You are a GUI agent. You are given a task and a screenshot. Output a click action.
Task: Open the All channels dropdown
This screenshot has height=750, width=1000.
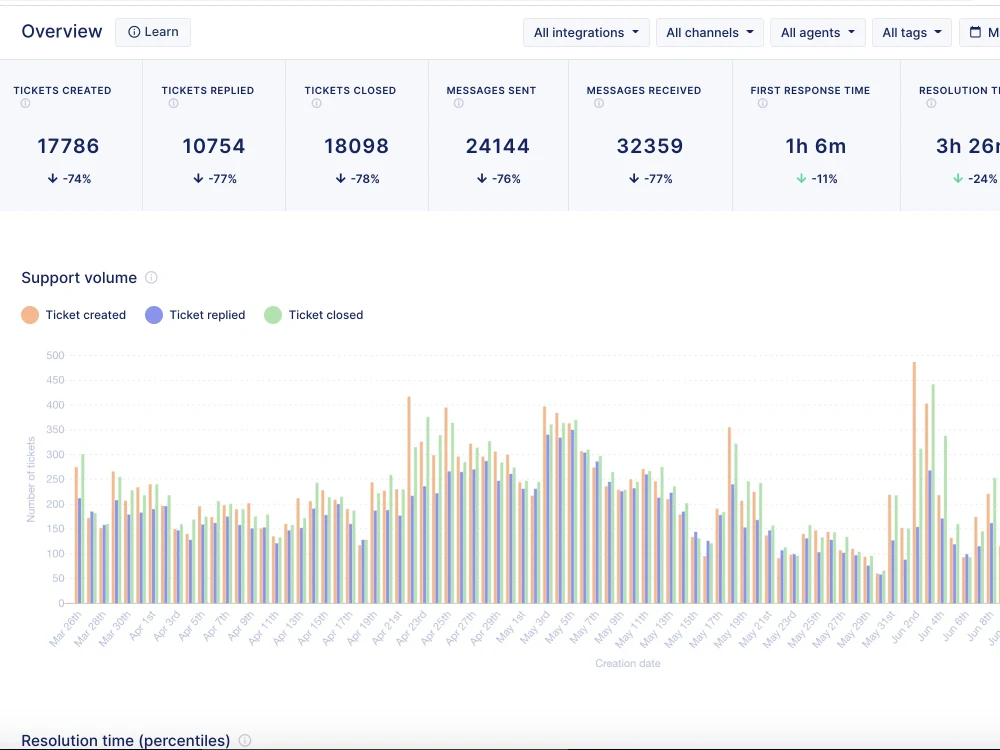tap(710, 33)
